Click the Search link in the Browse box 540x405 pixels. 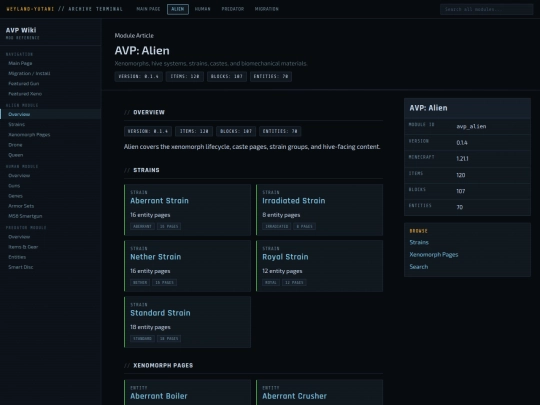coord(418,267)
